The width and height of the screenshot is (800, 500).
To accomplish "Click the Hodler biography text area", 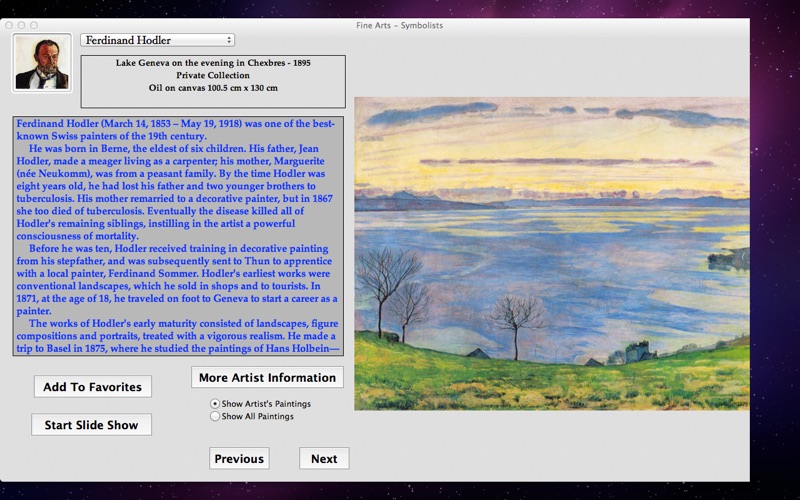I will (x=178, y=236).
